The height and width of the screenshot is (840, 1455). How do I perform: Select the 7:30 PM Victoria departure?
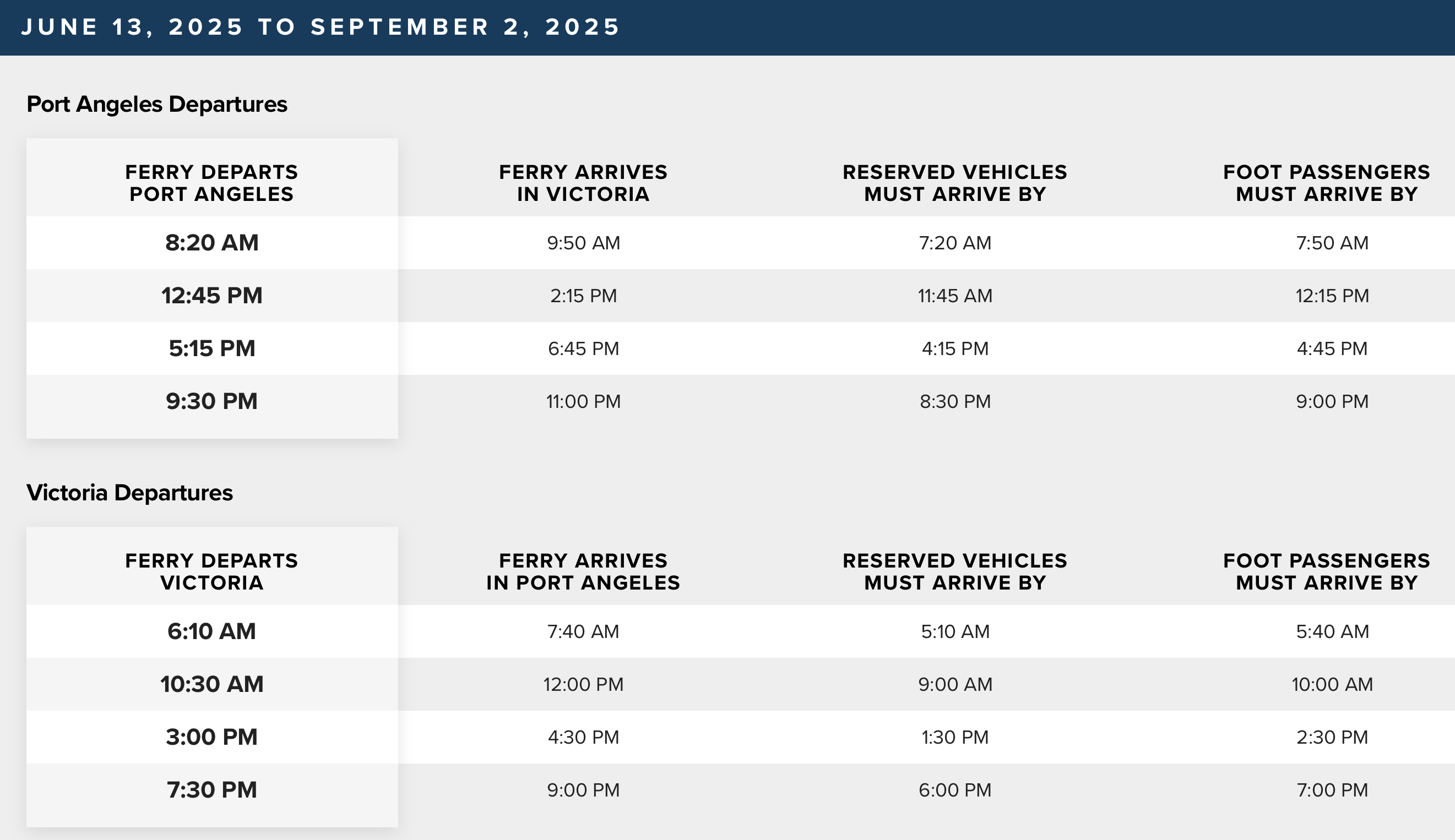212,790
